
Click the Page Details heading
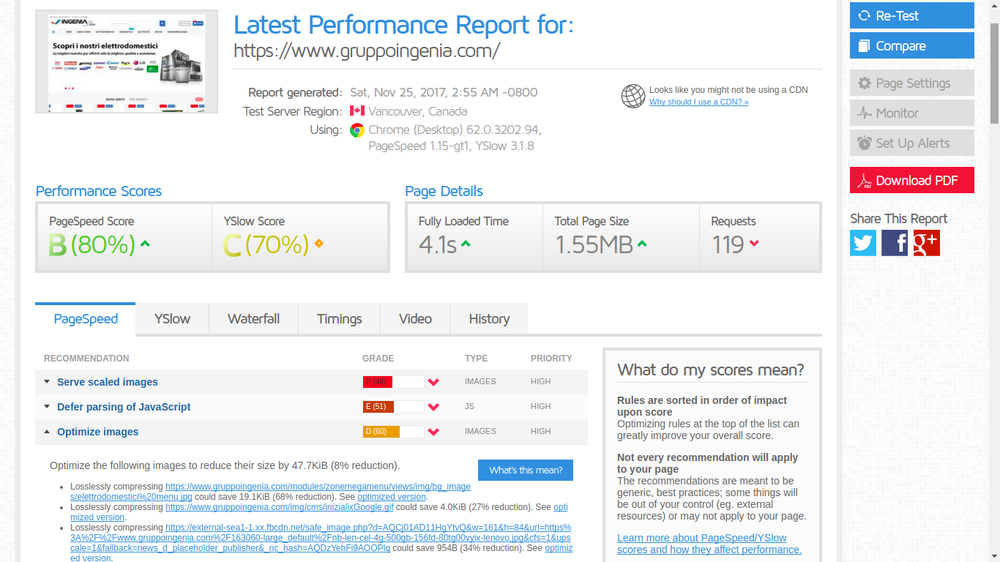pyautogui.click(x=444, y=191)
